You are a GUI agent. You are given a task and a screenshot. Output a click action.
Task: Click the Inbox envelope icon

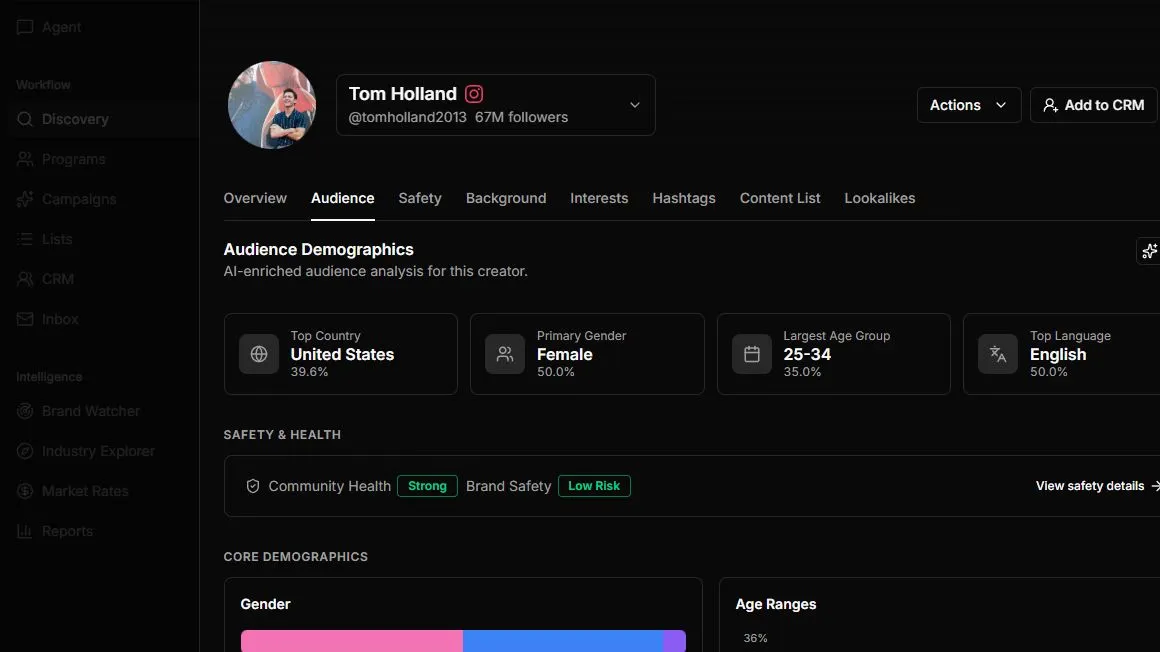click(24, 319)
